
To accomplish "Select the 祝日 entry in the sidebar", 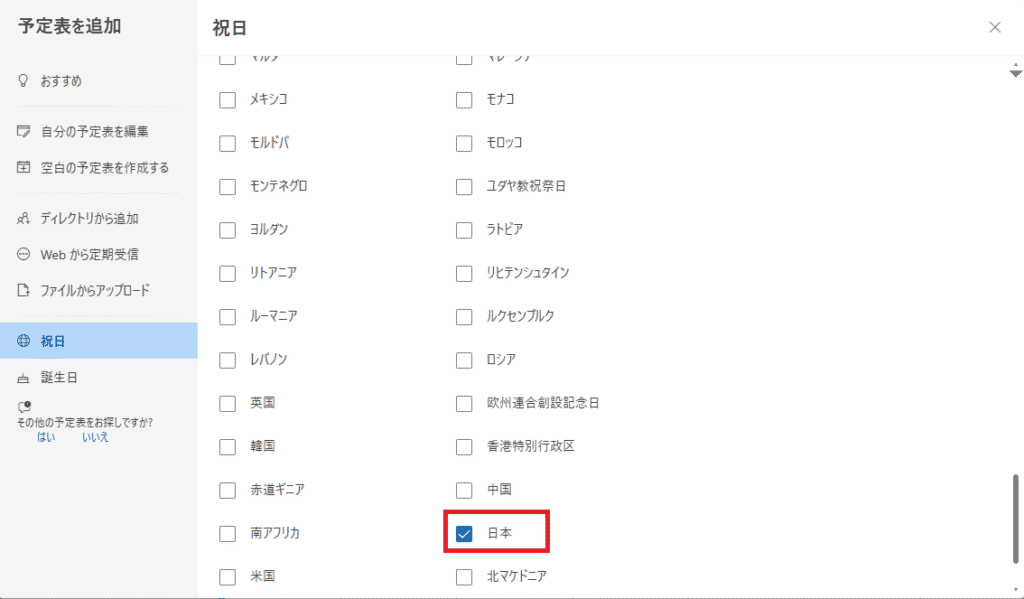I will (58, 340).
